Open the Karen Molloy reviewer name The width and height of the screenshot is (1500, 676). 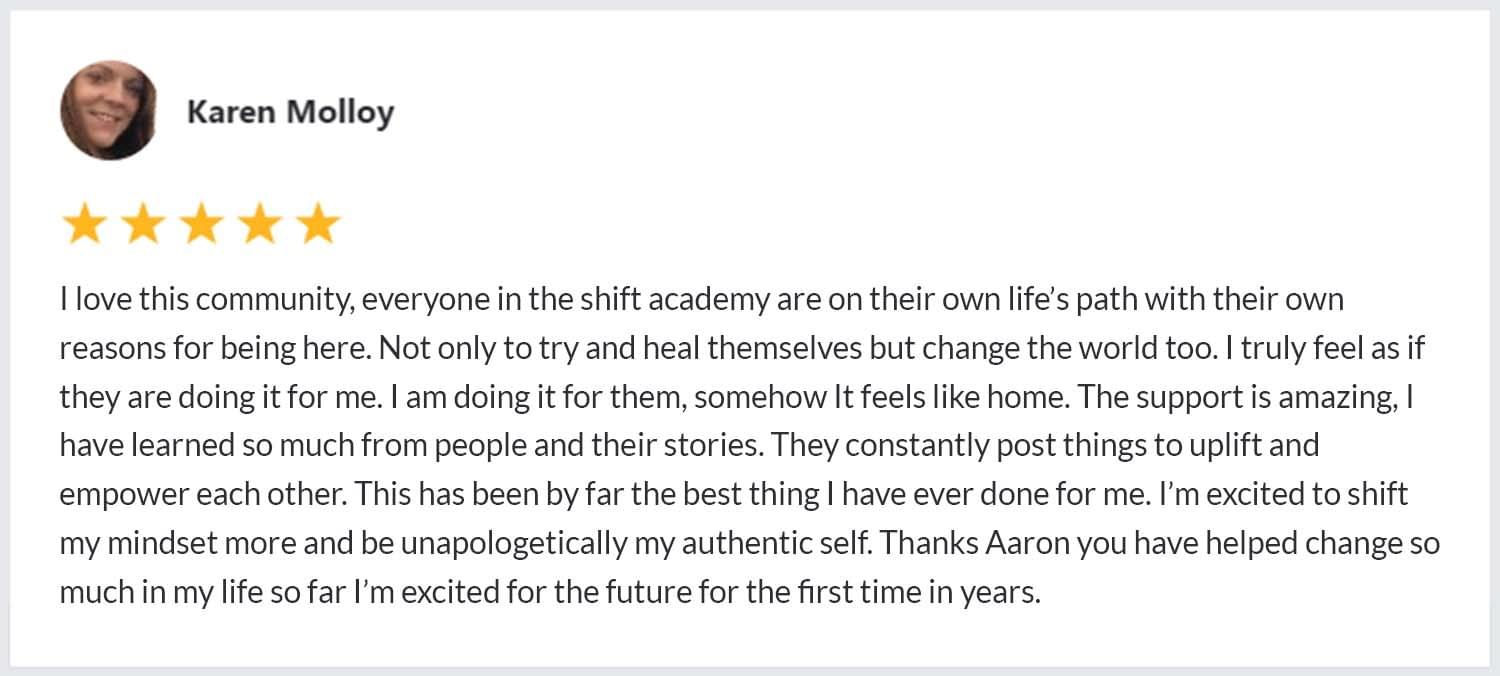[290, 112]
